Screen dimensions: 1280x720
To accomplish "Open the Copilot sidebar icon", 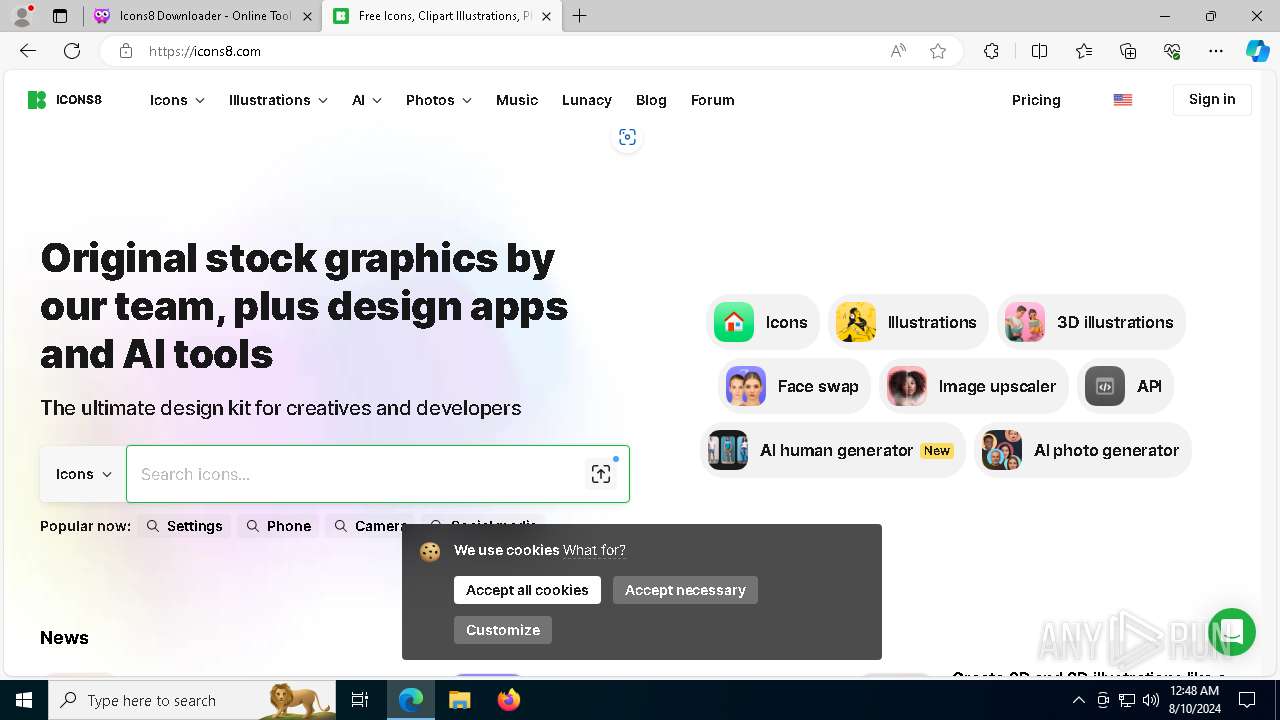I will (x=1257, y=51).
